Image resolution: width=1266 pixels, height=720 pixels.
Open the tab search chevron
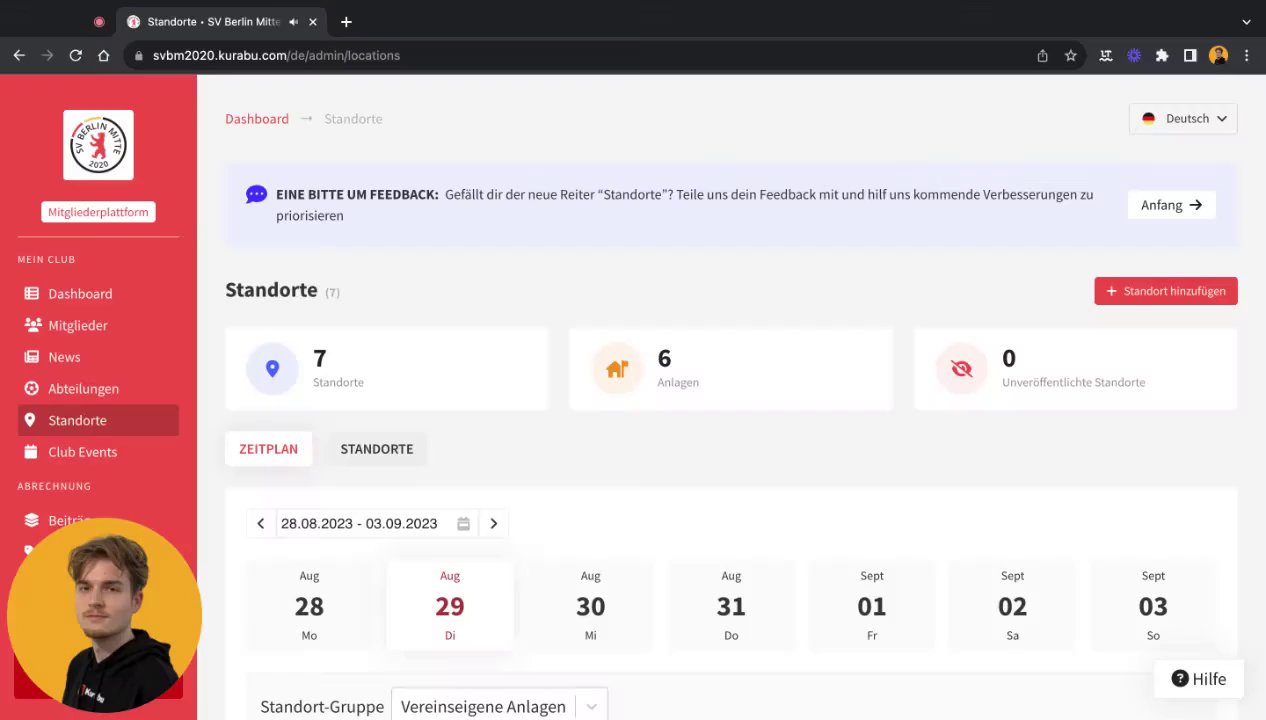point(1246,22)
